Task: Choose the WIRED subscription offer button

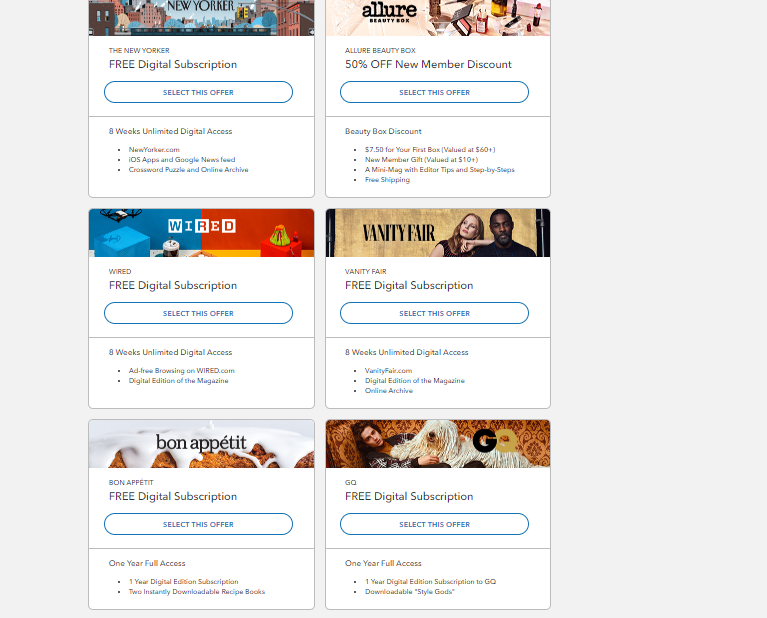Action: tap(198, 313)
